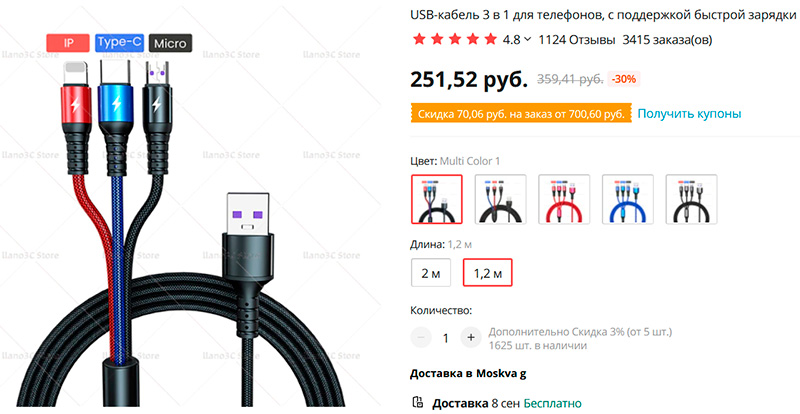Image resolution: width=800 pixels, height=414 pixels.
Task: Decrease quantity with the minus button
Action: [x=421, y=337]
